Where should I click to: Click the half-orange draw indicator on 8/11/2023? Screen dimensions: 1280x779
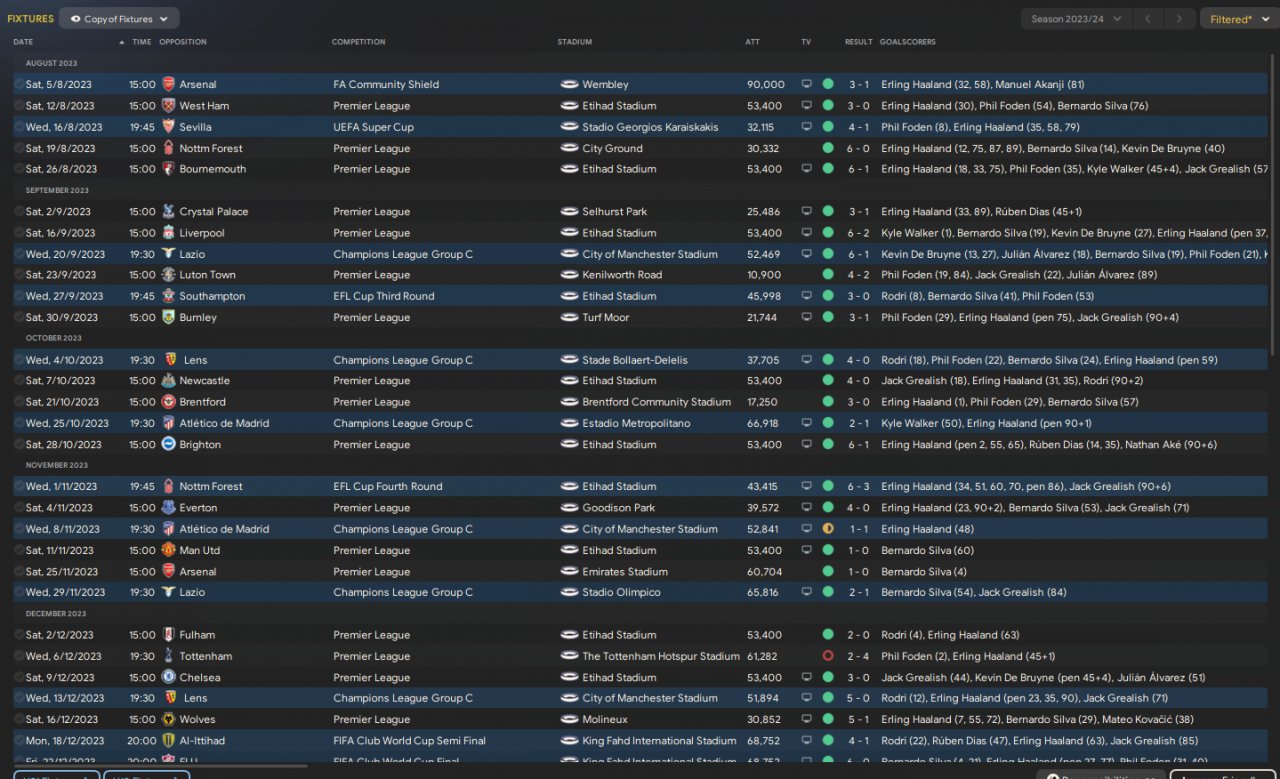[x=828, y=529]
